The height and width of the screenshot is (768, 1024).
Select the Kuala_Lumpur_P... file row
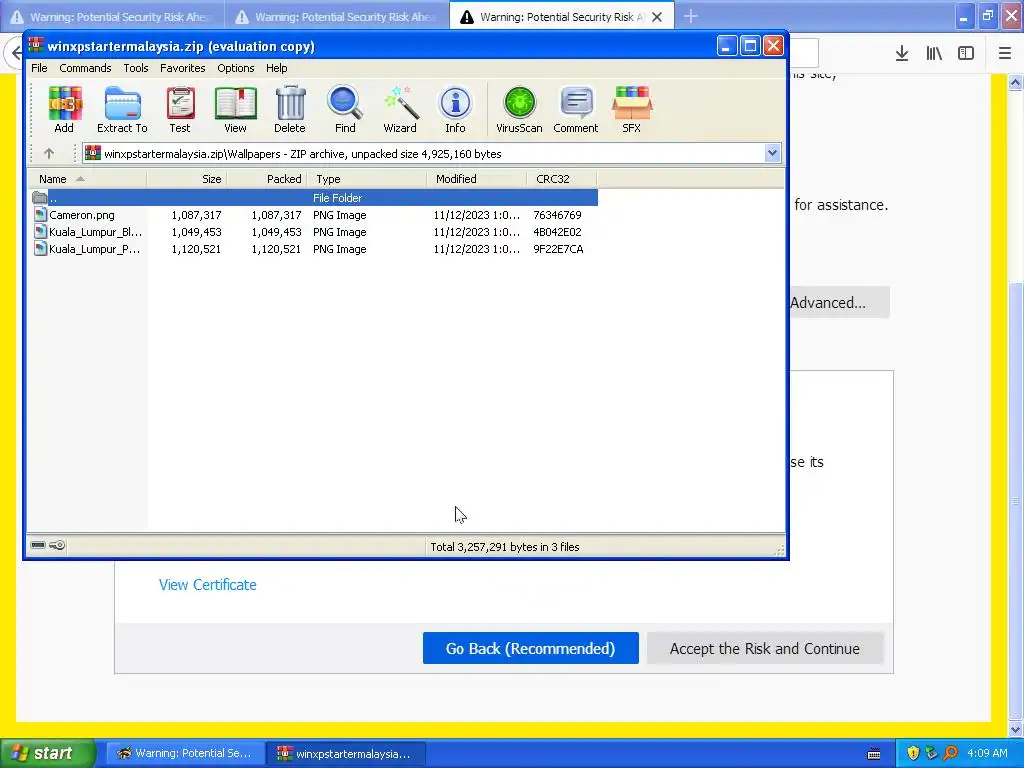coord(313,249)
